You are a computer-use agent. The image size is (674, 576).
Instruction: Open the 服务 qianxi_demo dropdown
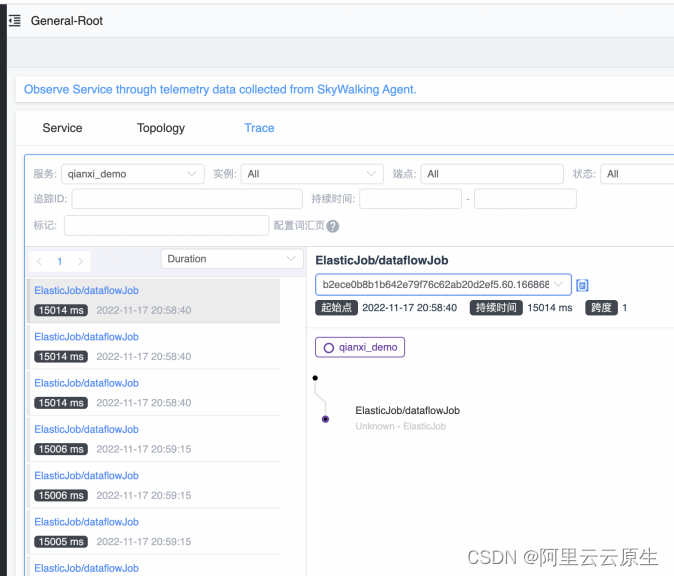[133, 174]
